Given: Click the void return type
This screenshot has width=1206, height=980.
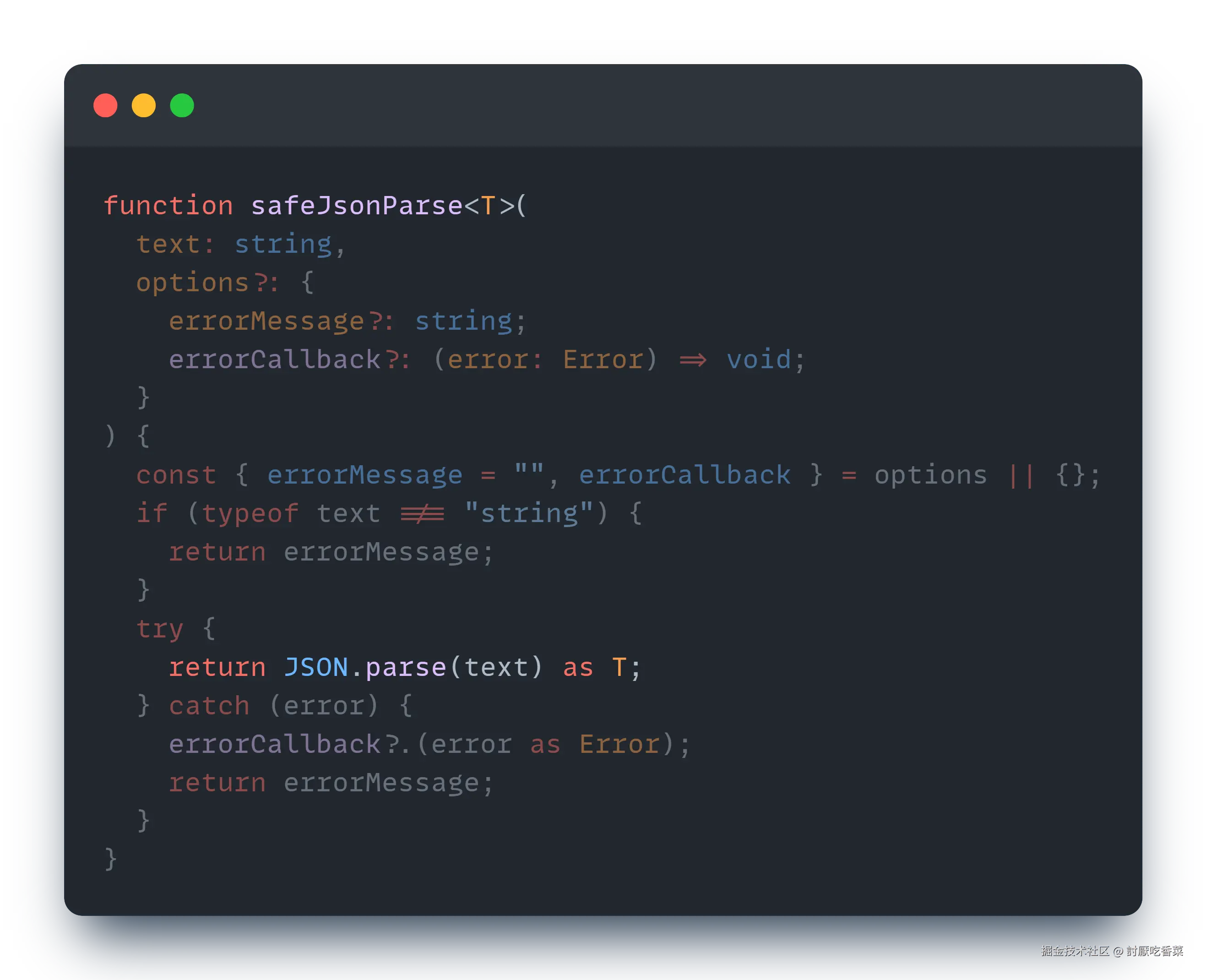Looking at the screenshot, I should click(759, 359).
